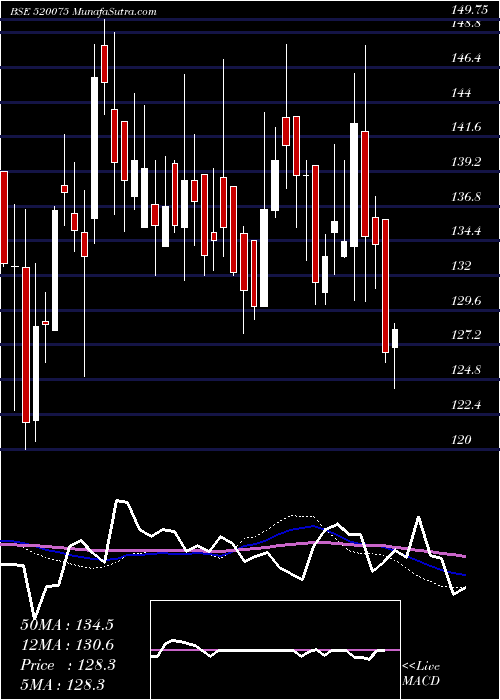Click the 12MA : 130.6 readout
The height and width of the screenshot is (700, 500).
tap(67, 645)
